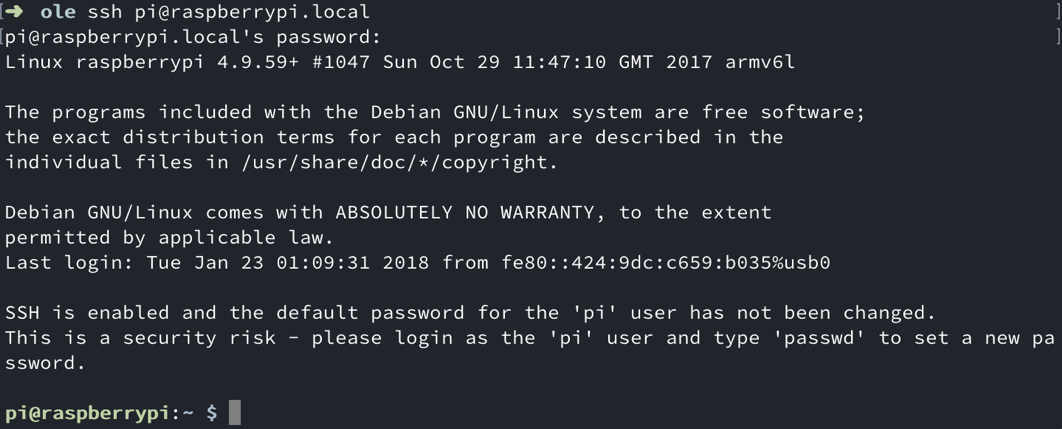Click the 'This is a security risk' text
Screen dimensions: 1062x429
146,337
